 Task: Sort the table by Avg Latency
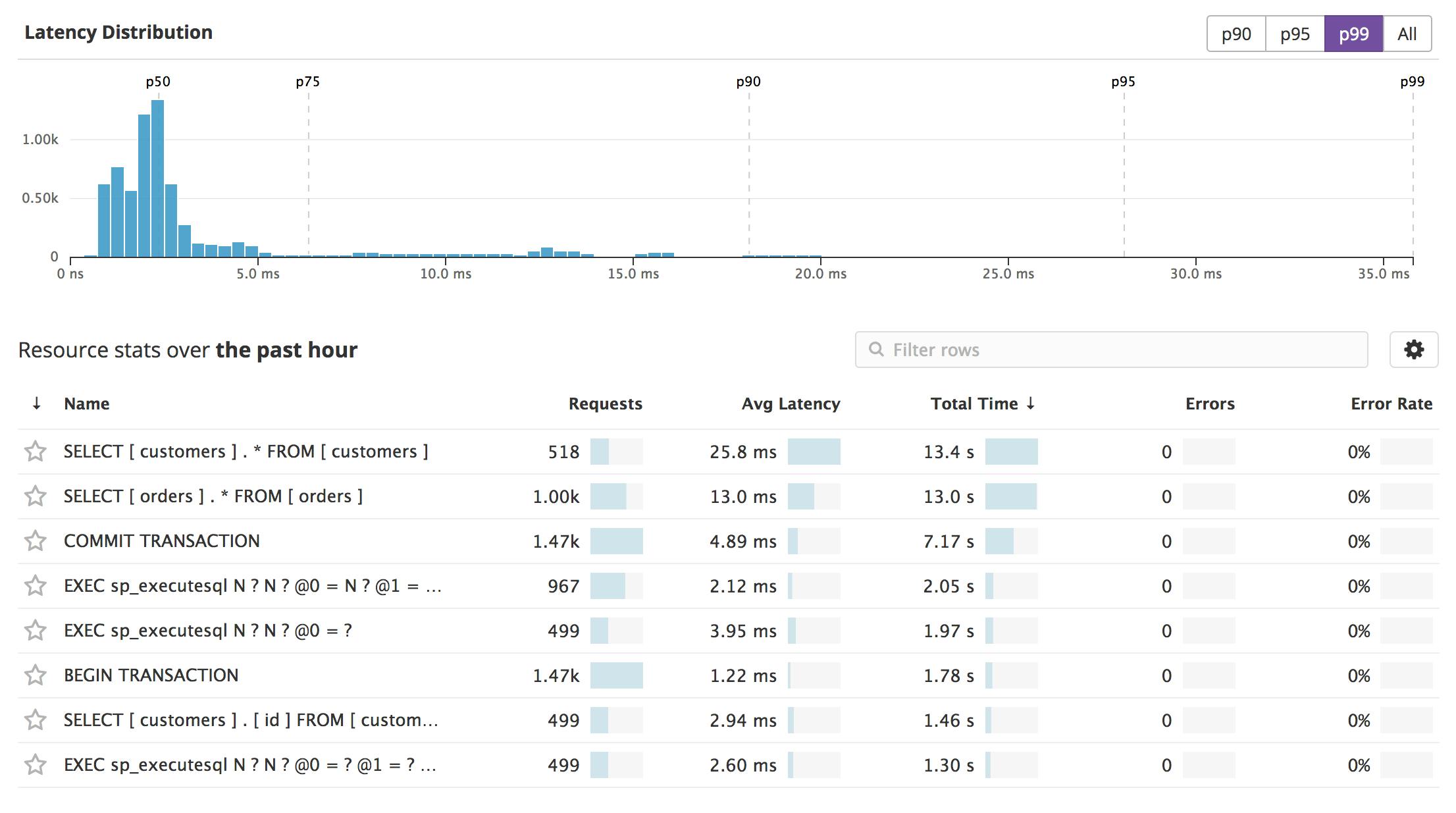790,403
